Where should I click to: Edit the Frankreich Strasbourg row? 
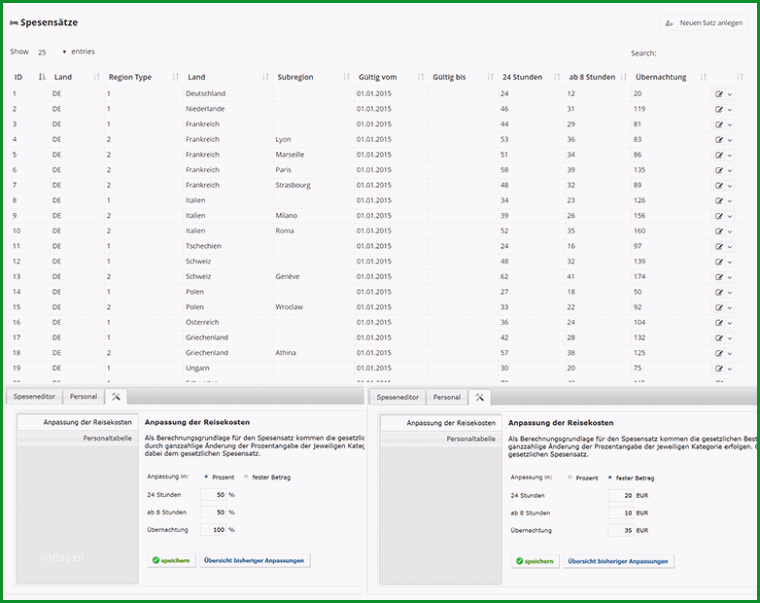click(719, 186)
